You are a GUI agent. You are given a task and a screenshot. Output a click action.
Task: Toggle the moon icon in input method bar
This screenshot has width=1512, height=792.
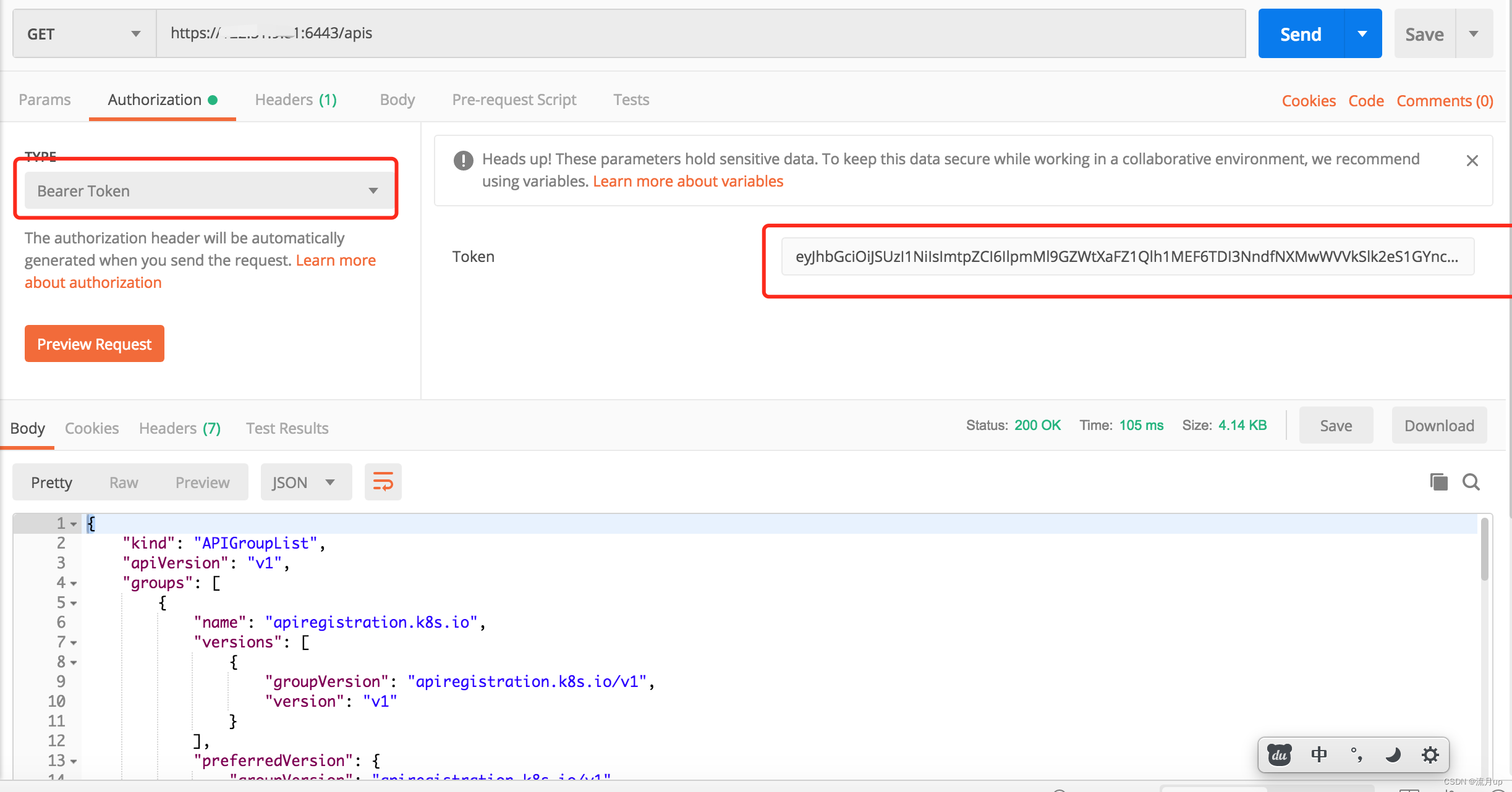tap(1393, 754)
